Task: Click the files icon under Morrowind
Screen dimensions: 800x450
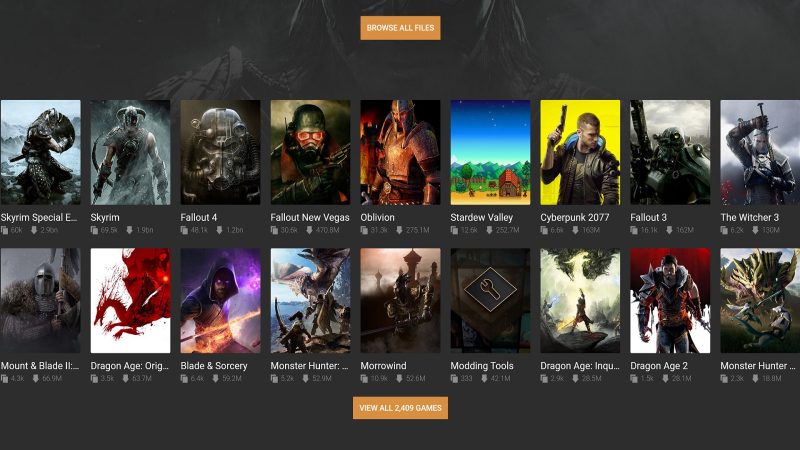Action: pyautogui.click(x=364, y=379)
